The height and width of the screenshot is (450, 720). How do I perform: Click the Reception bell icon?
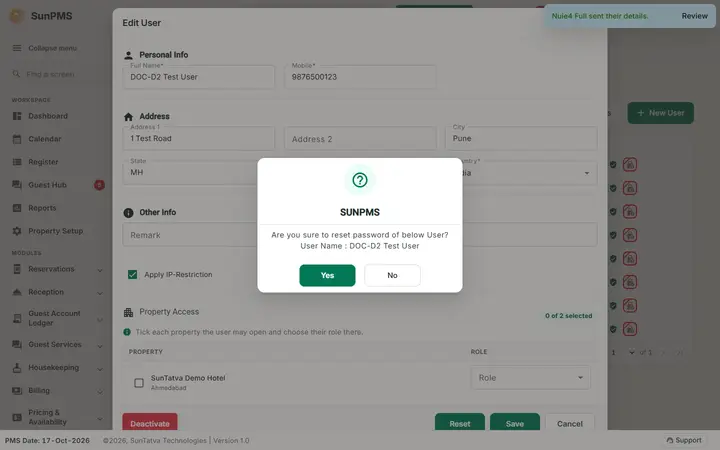point(17,292)
